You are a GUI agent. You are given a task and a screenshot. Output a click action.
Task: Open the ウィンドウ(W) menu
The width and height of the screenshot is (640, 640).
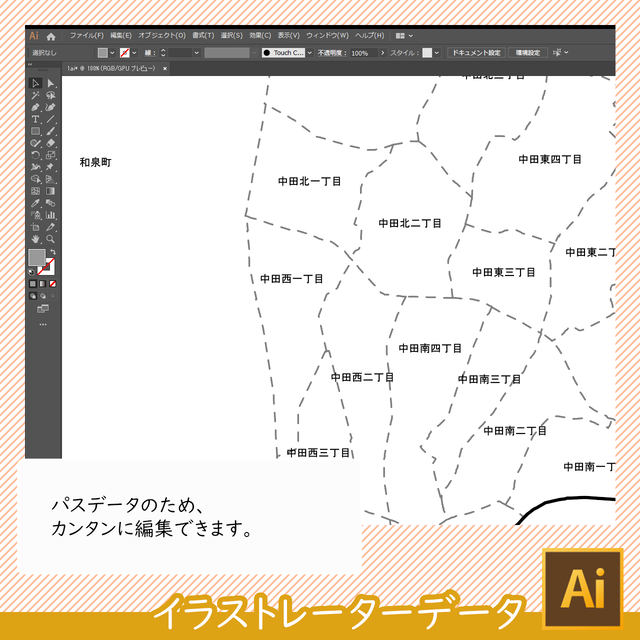tap(327, 36)
